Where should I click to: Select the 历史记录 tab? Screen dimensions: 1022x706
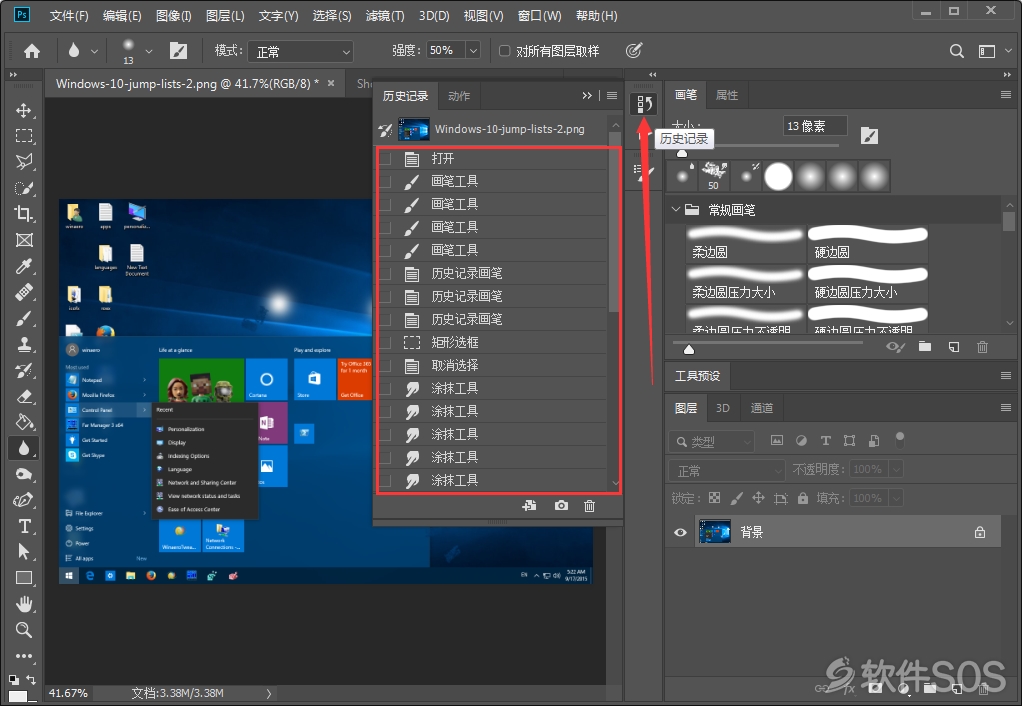(x=405, y=96)
